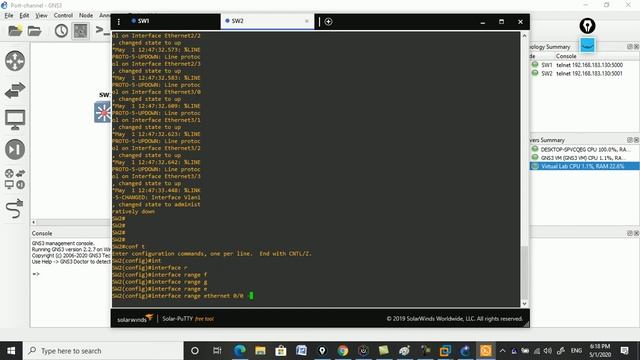The image size is (640, 360).
Task: Select GNS3 VM server row
Action: (584, 158)
